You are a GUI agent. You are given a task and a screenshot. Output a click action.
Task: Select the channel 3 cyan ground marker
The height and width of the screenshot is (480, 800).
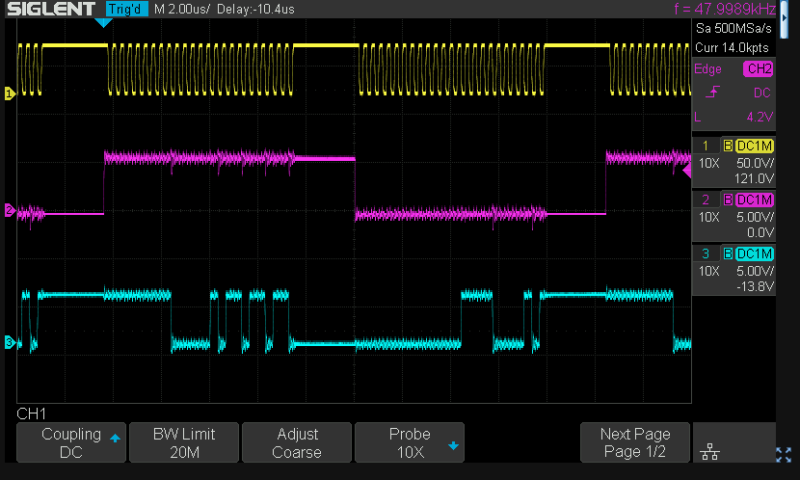click(x=9, y=343)
